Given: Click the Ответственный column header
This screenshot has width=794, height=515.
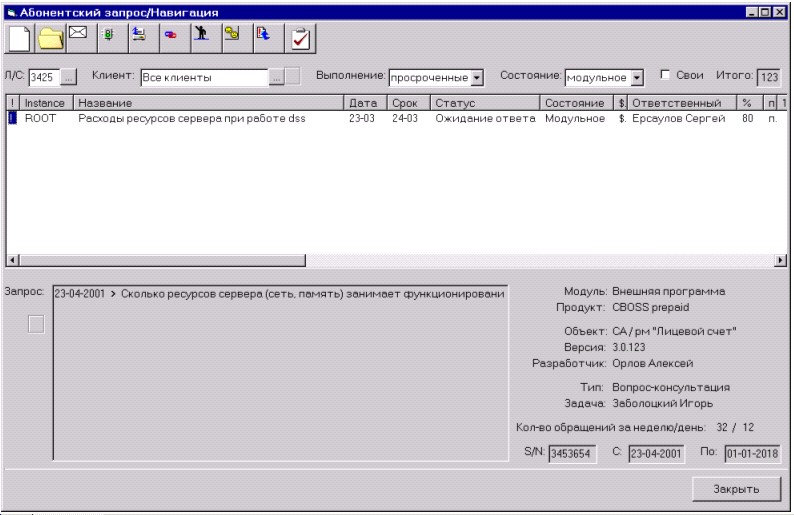Looking at the screenshot, I should pos(682,103).
